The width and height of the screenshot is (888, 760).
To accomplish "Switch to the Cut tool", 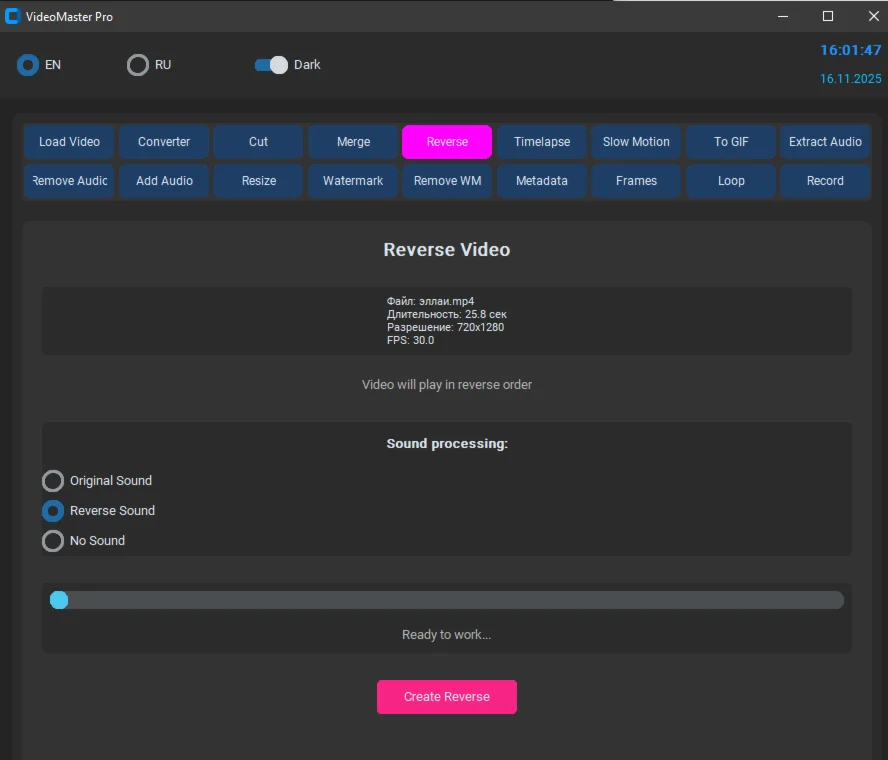I will pyautogui.click(x=258, y=142).
